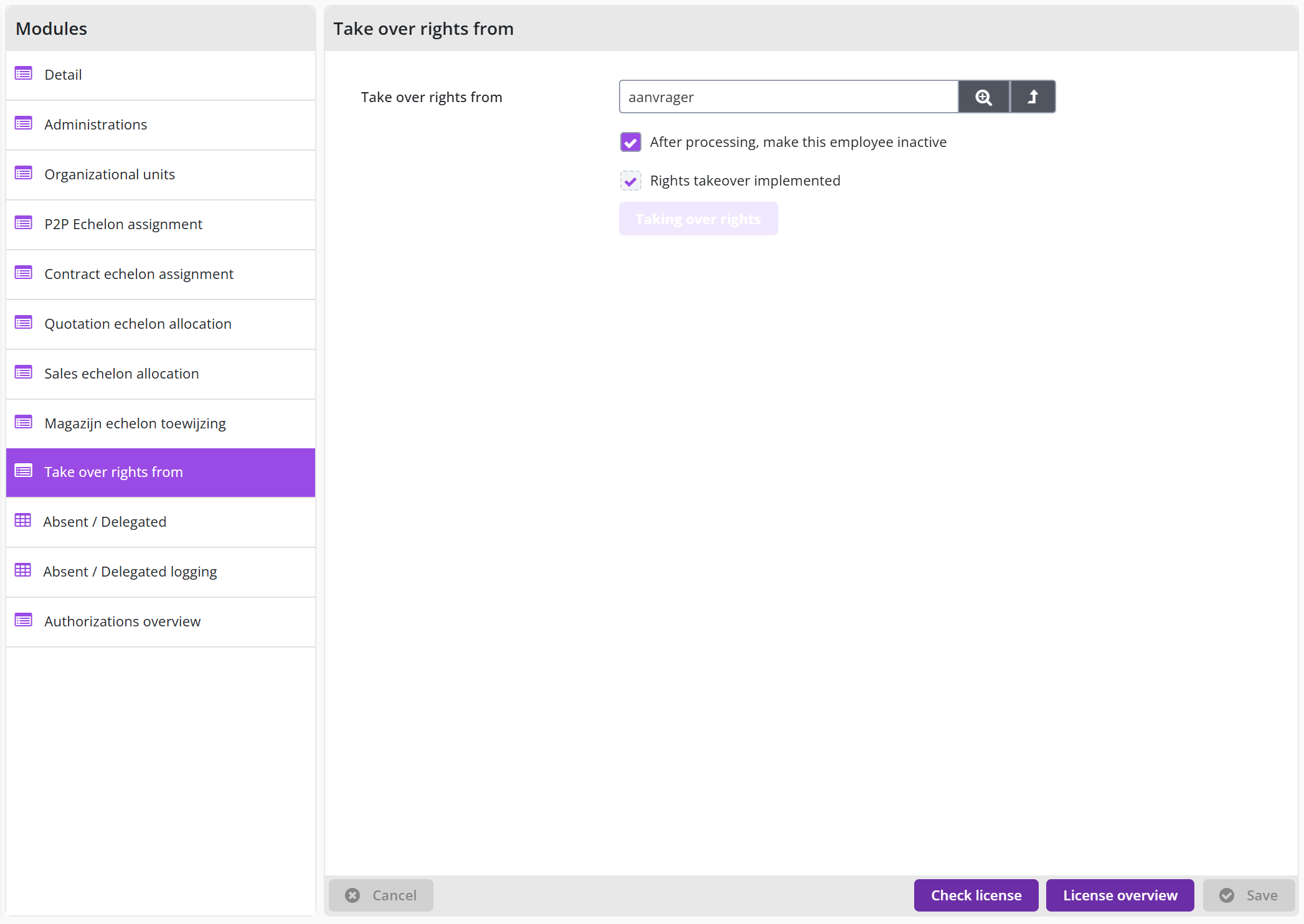
Task: Open Absent / Delegated module
Action: [161, 522]
